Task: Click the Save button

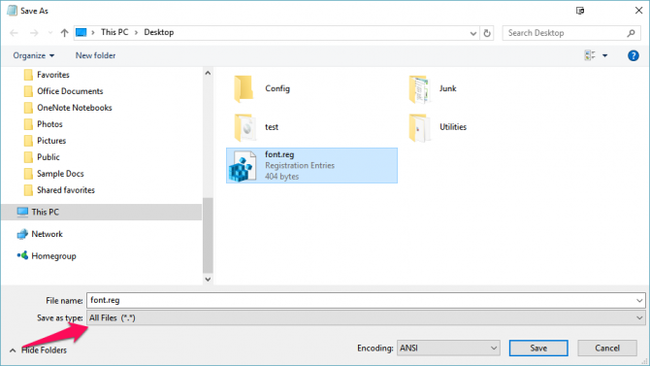Action: click(x=538, y=348)
